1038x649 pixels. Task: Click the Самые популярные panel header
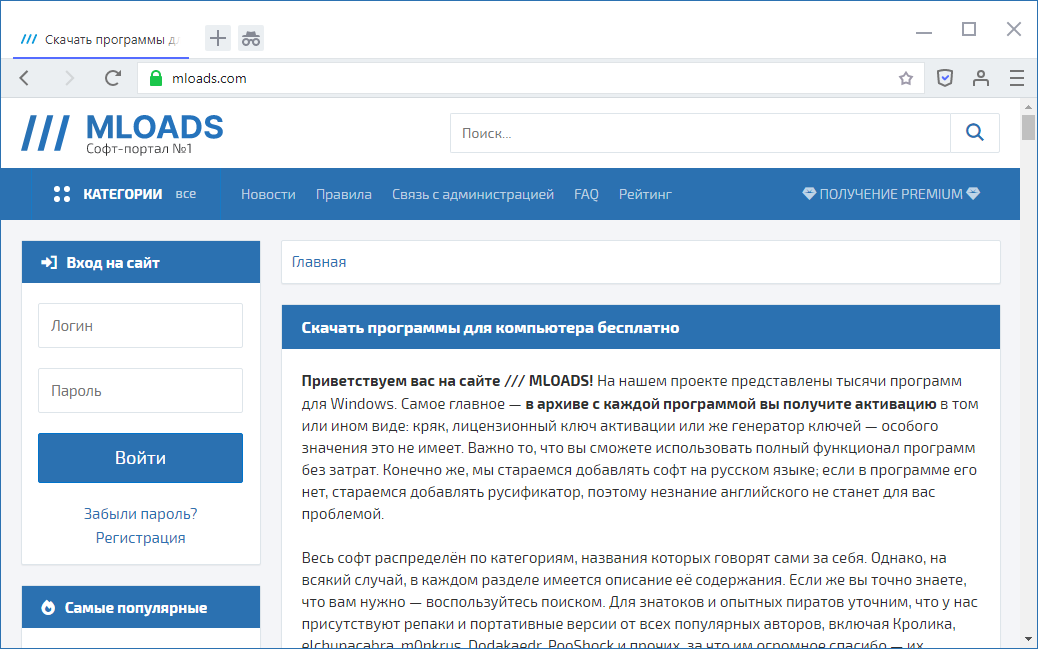141,607
